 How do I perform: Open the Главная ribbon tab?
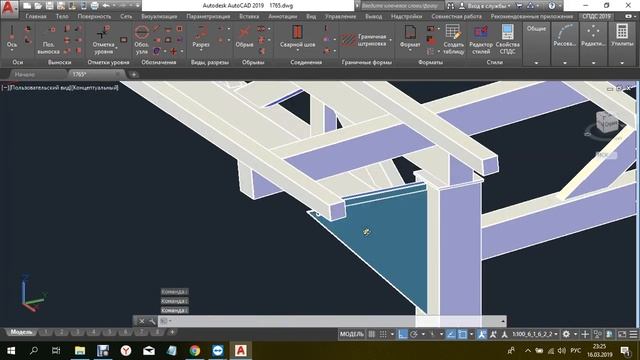36,16
